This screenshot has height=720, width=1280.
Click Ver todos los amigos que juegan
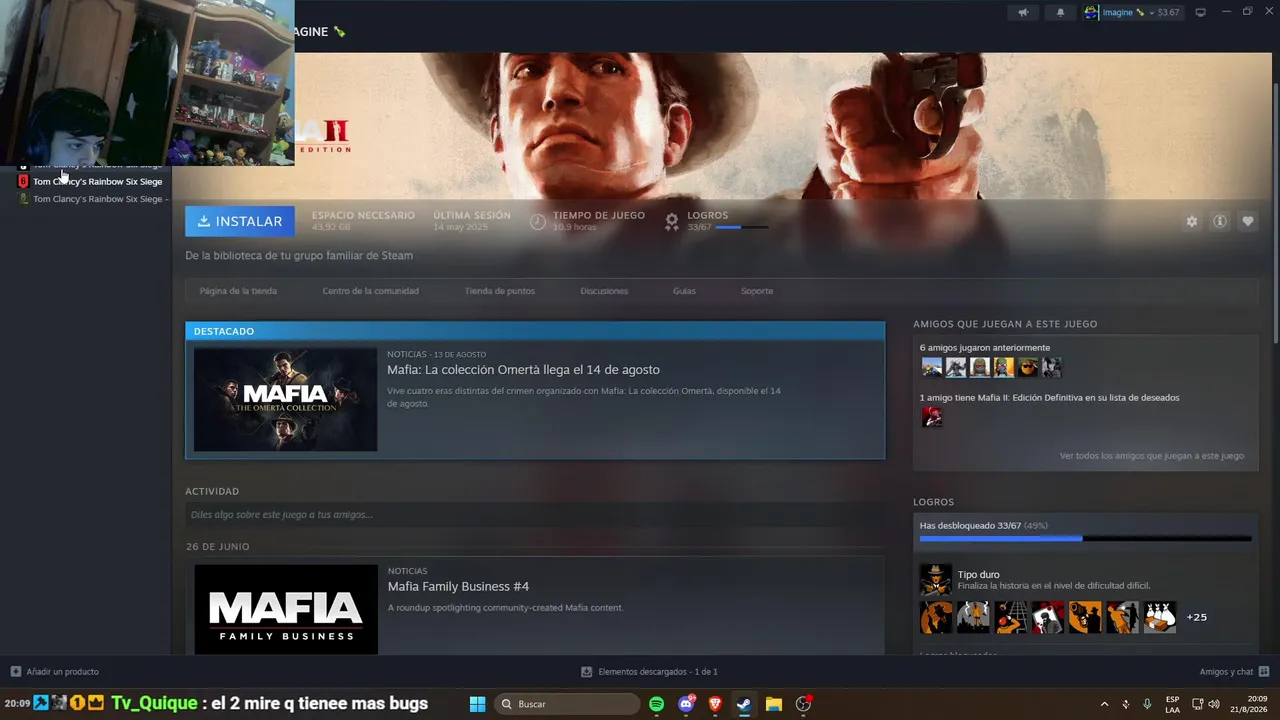(1152, 456)
